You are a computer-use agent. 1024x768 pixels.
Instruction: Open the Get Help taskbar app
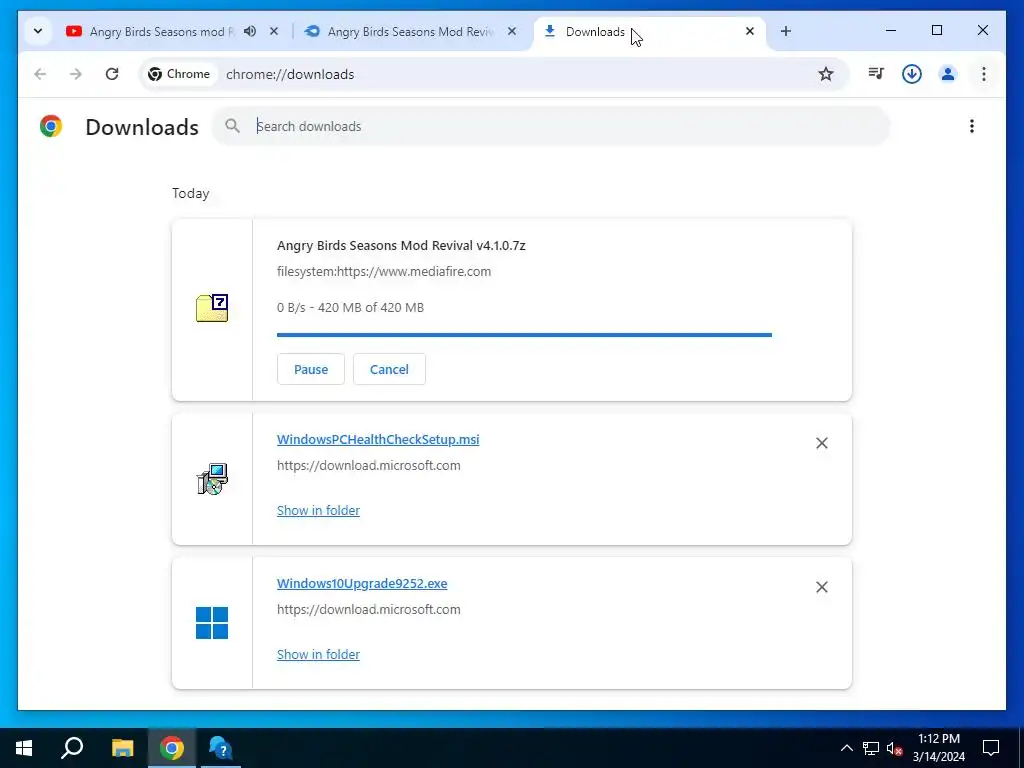click(221, 748)
